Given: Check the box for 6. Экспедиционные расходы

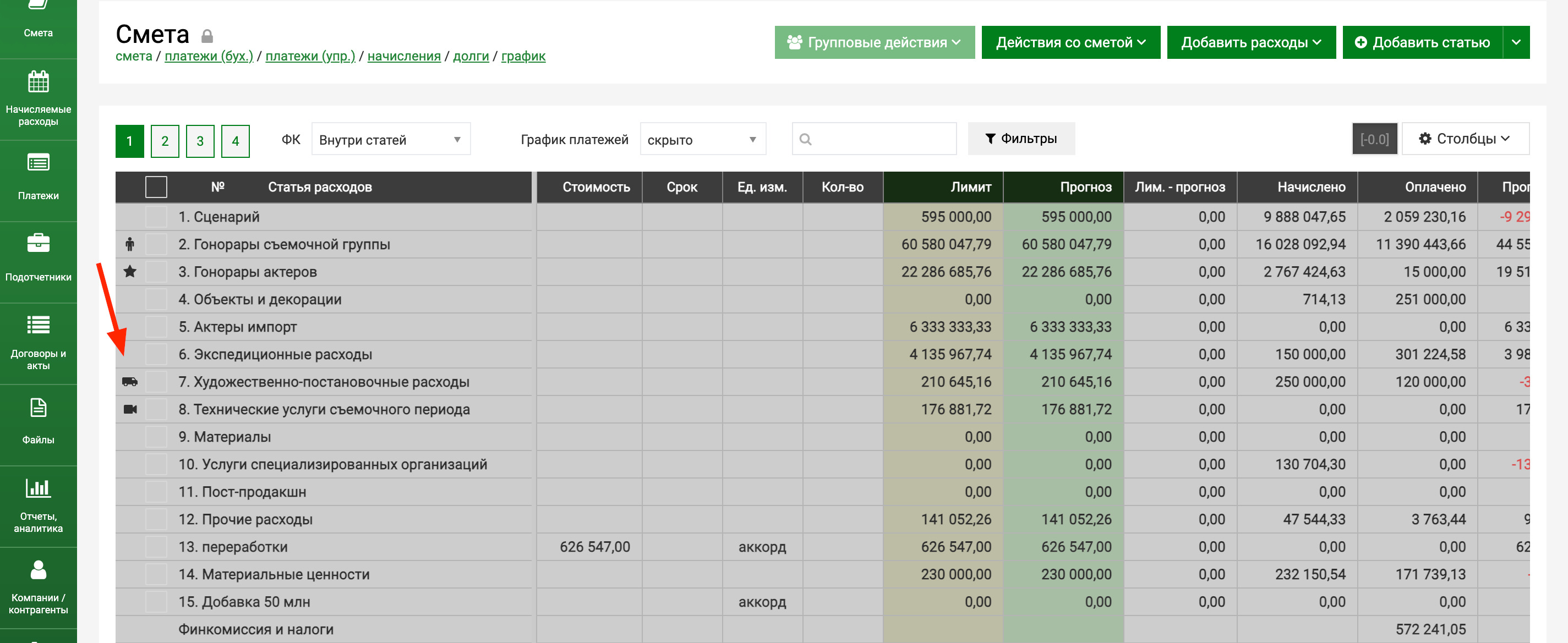Looking at the screenshot, I should (x=156, y=354).
